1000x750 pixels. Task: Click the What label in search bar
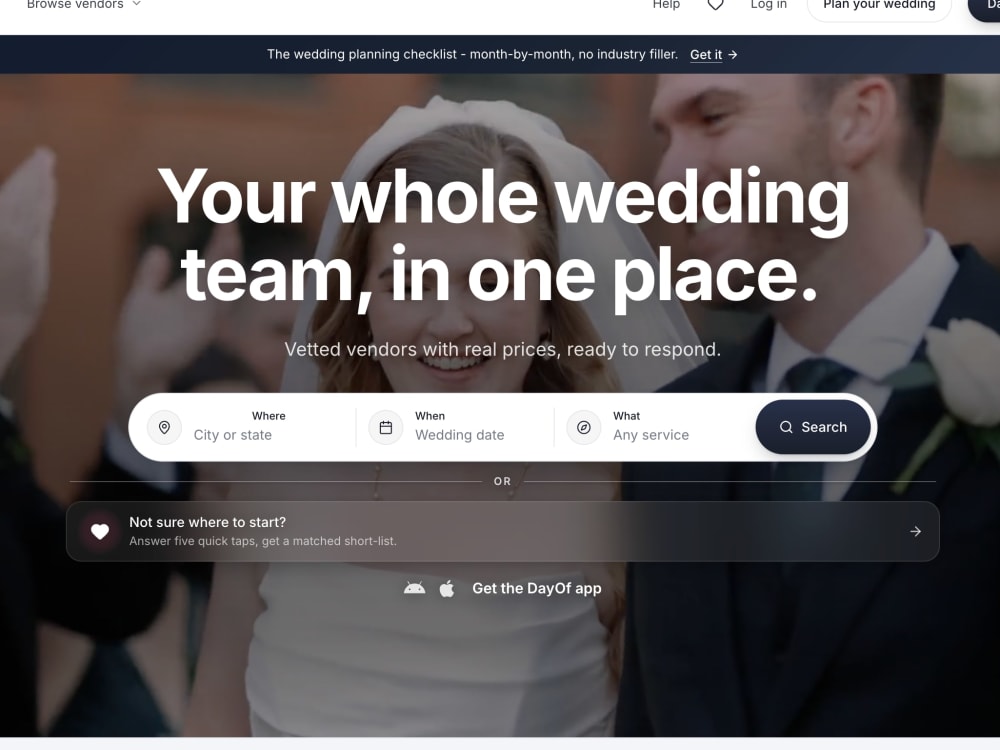[x=626, y=416]
